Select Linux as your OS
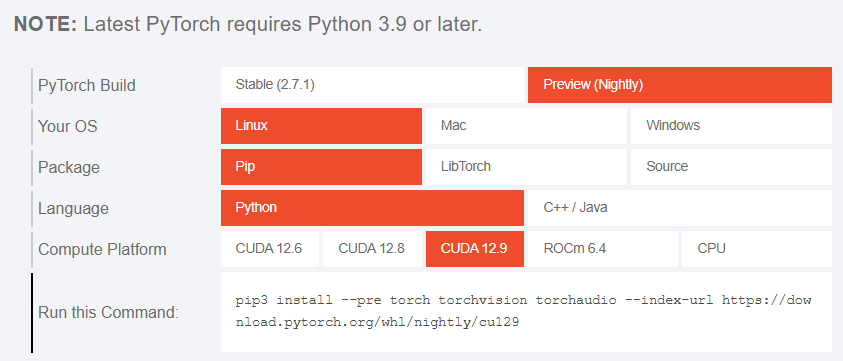This screenshot has width=843, height=361. [x=321, y=126]
